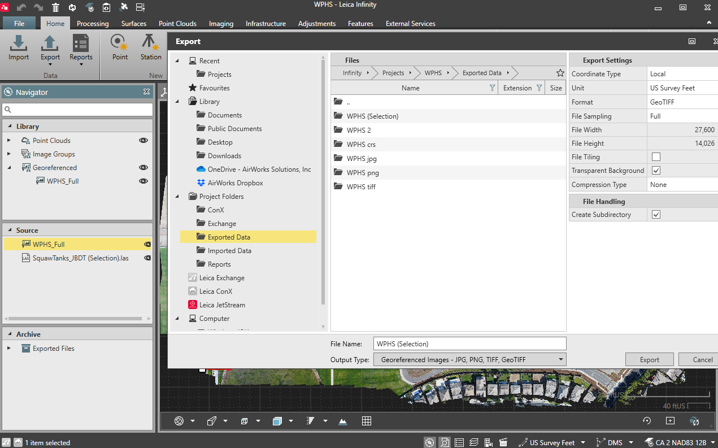718x448 pixels.
Task: Open the Reports ribbon button
Action: [81, 48]
